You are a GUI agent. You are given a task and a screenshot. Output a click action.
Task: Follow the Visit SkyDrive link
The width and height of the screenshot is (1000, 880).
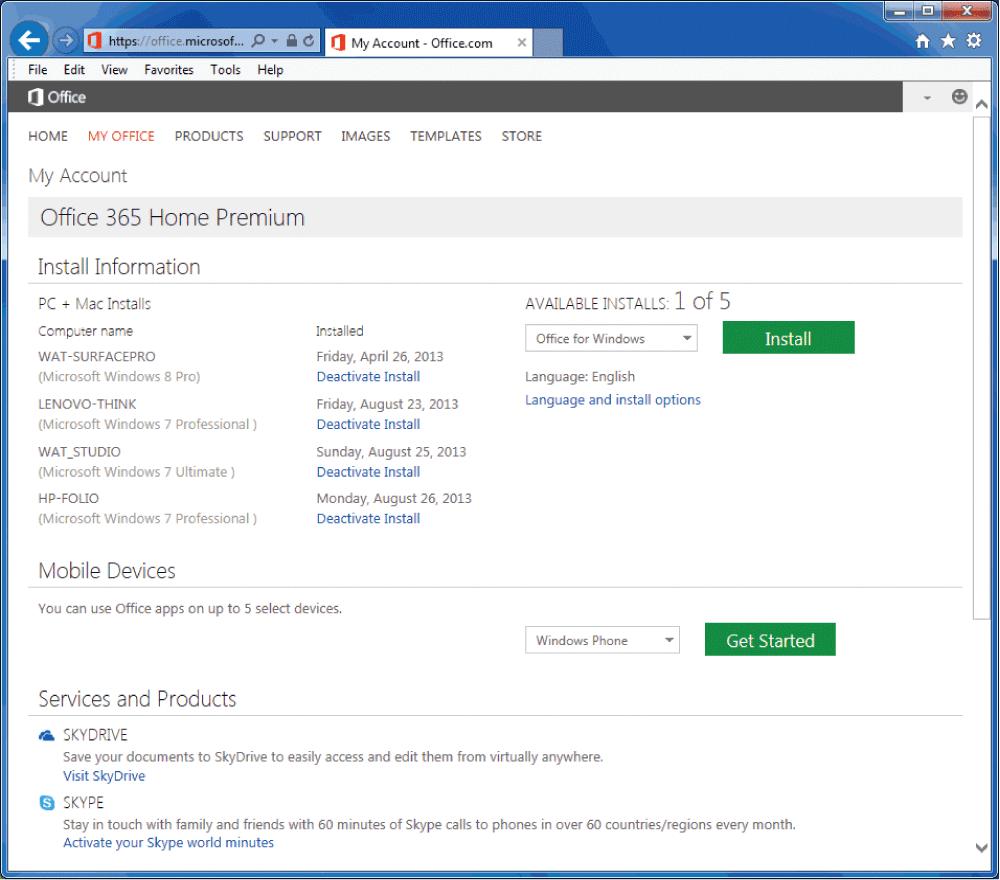pos(104,775)
